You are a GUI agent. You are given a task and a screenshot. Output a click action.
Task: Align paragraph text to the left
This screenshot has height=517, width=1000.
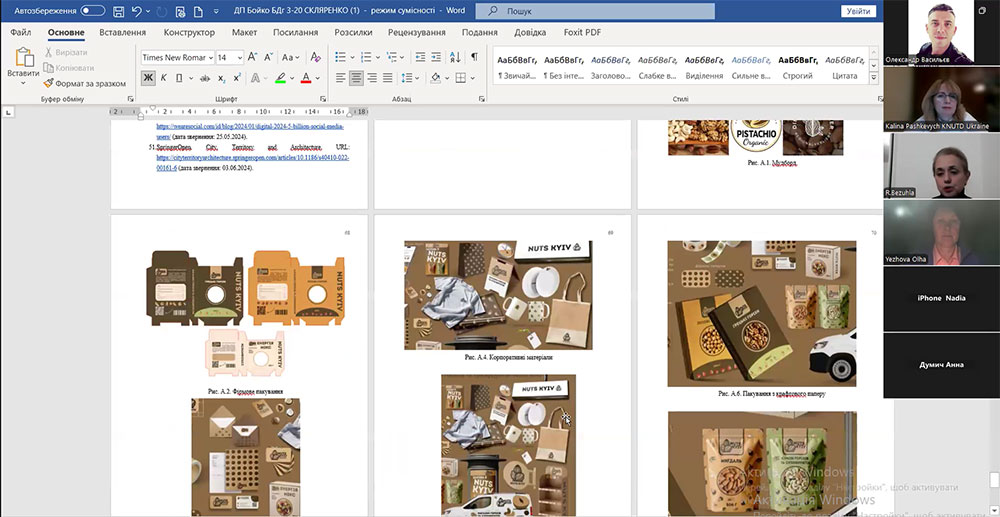click(341, 78)
